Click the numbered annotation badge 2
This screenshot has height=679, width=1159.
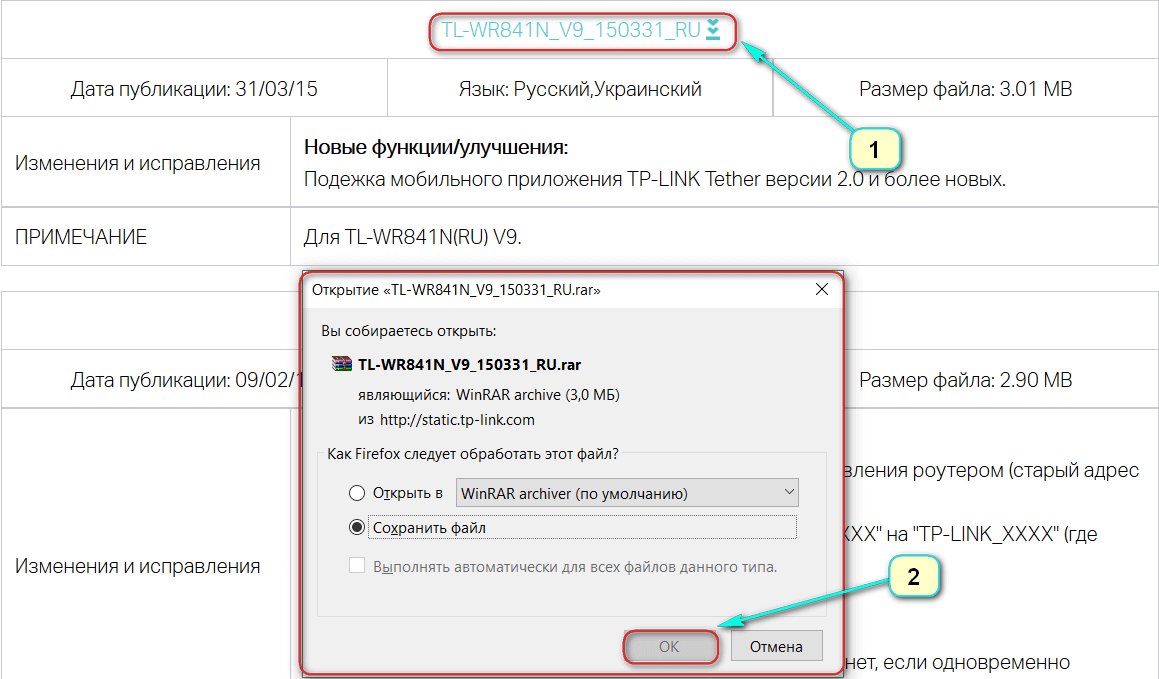[x=911, y=576]
